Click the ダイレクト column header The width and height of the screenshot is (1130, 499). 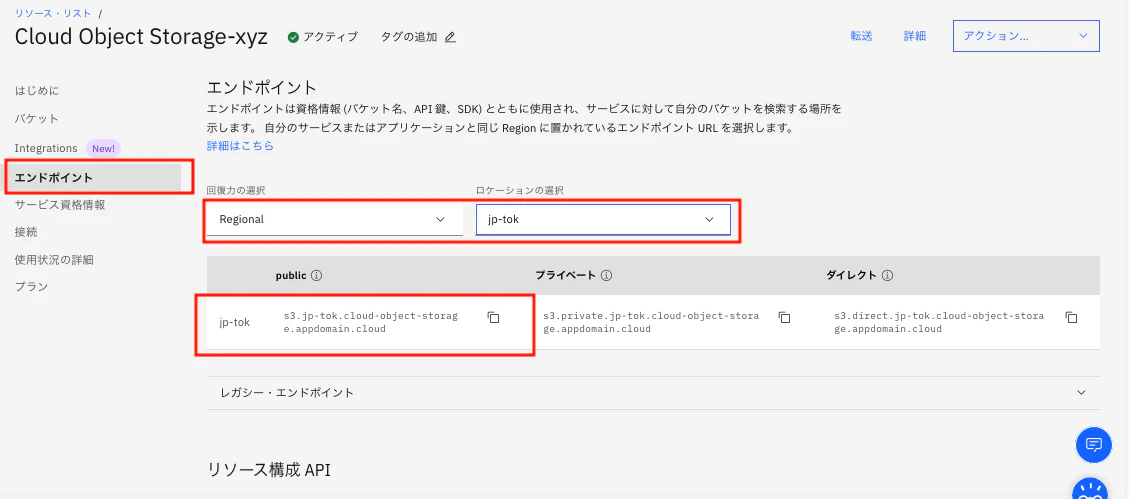click(851, 275)
